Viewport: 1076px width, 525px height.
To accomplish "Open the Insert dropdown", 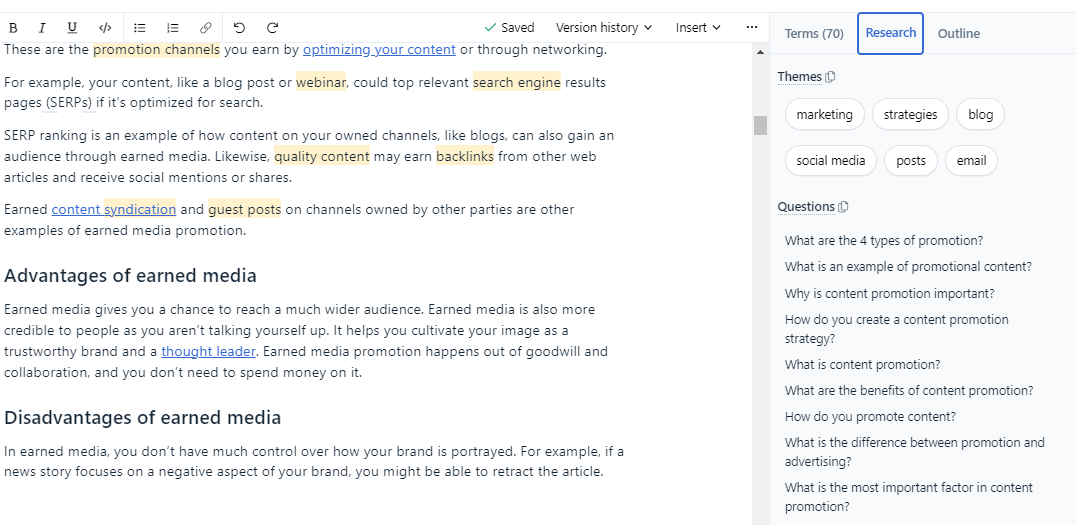I will (698, 27).
